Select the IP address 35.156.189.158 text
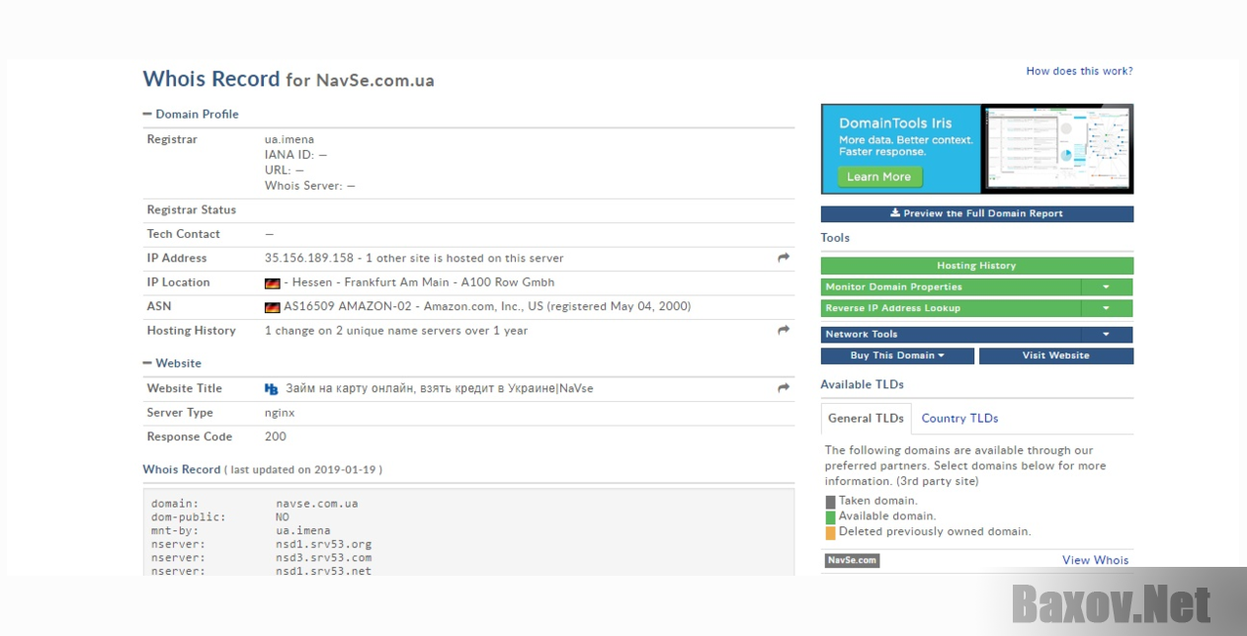 309,258
